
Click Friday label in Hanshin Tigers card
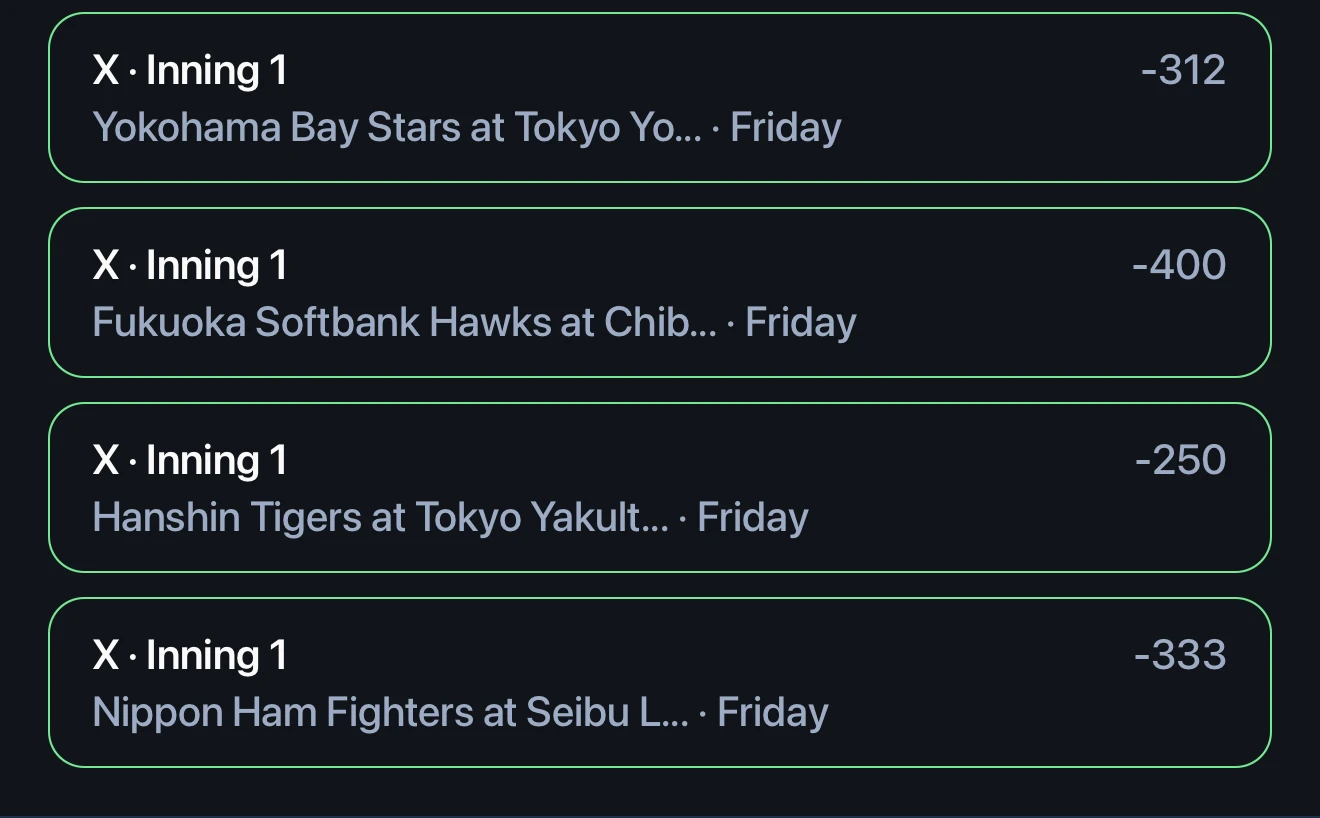(x=753, y=518)
